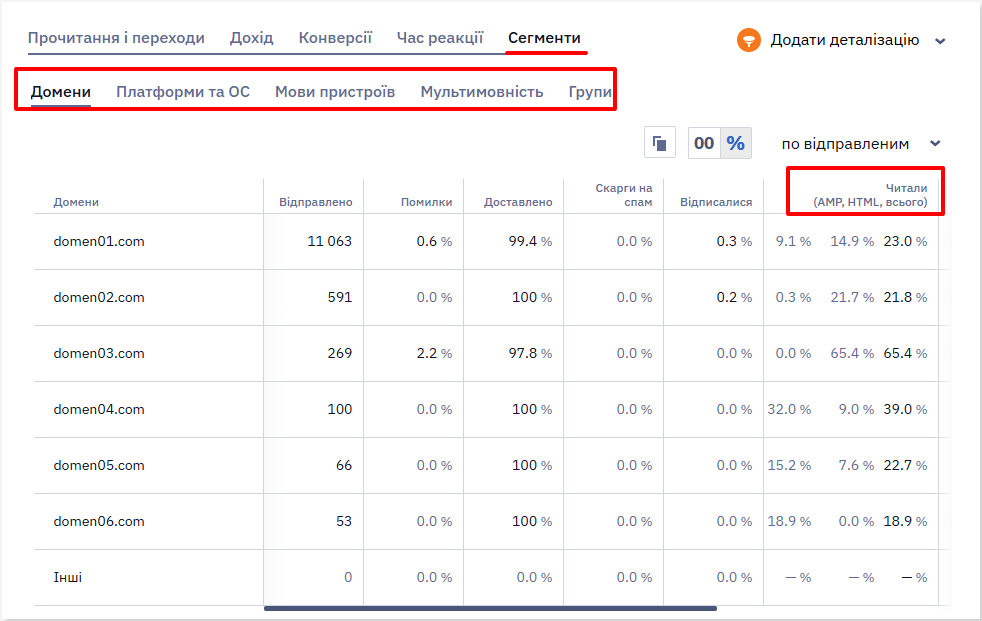The height and width of the screenshot is (621, 982).
Task: Switch to the Мови пристроїв sub-tab
Action: tap(335, 92)
